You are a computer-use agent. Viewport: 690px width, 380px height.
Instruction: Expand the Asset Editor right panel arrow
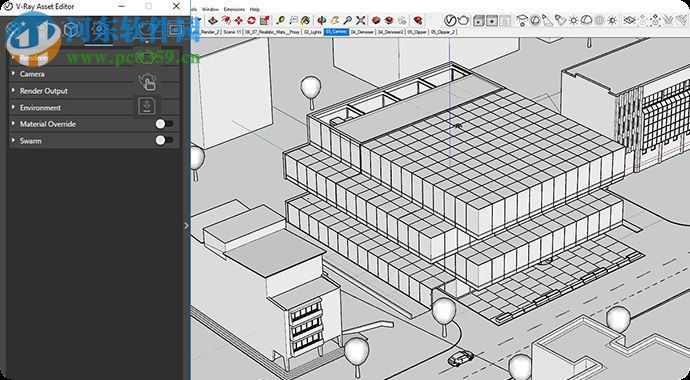[186, 225]
